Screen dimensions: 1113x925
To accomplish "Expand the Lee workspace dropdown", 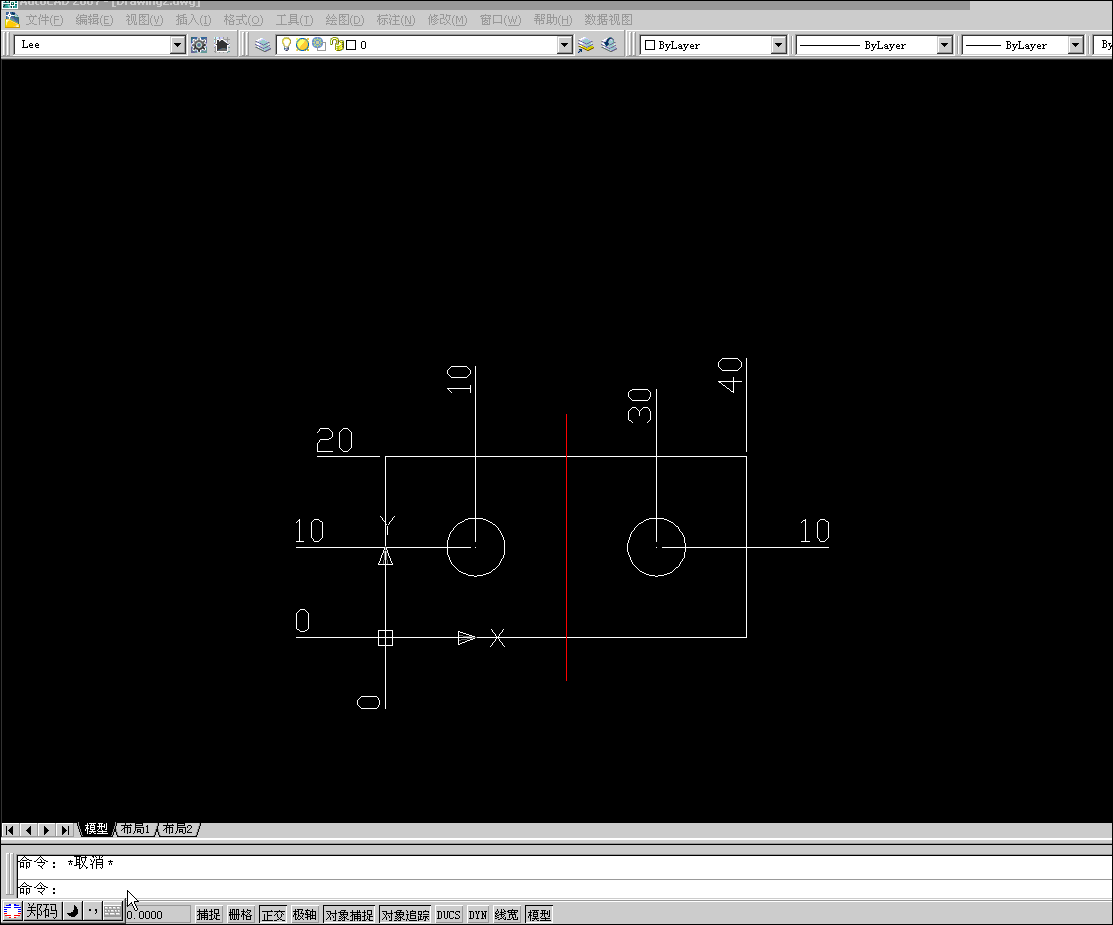I will (177, 45).
